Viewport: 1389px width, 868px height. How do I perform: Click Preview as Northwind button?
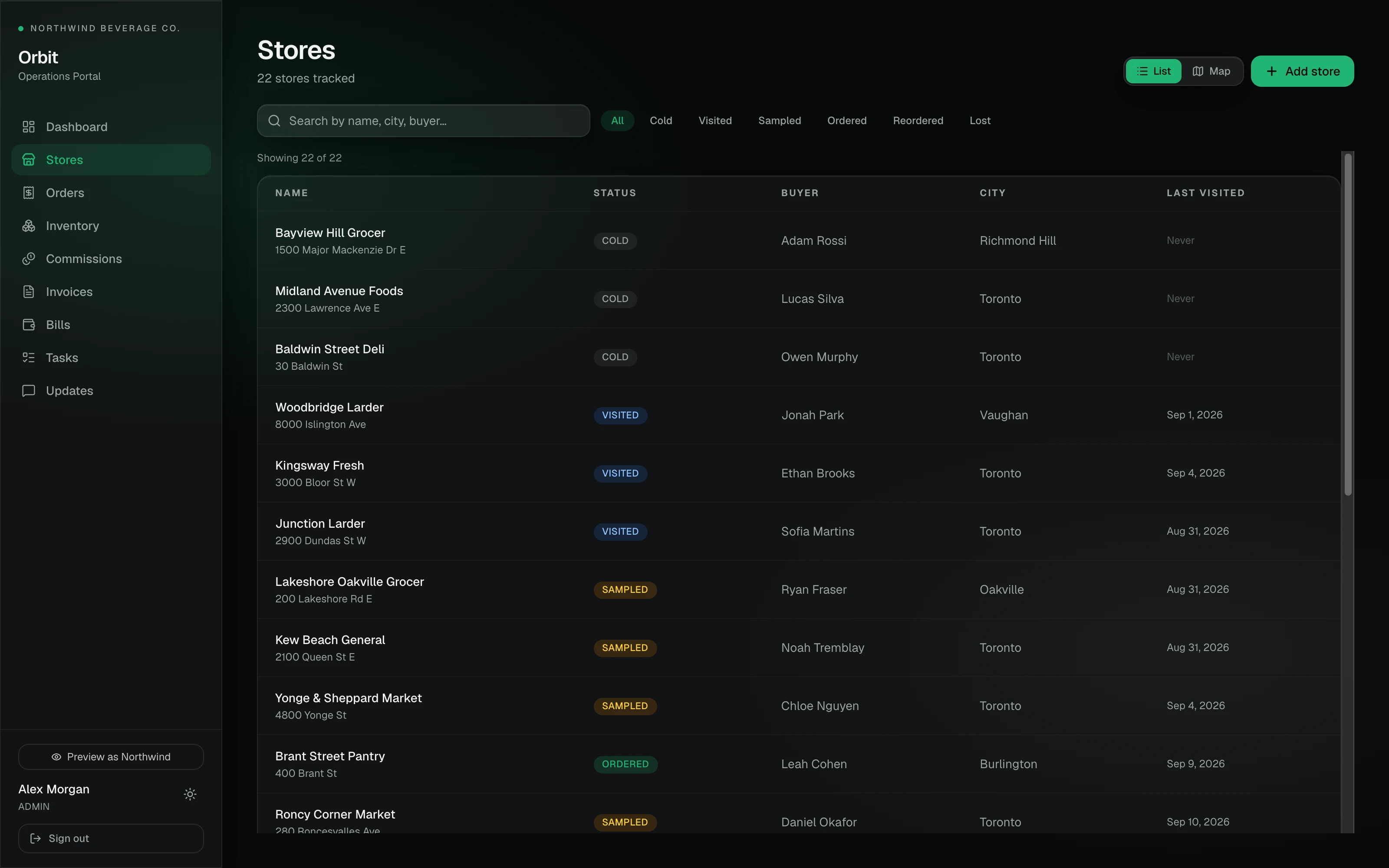point(111,756)
